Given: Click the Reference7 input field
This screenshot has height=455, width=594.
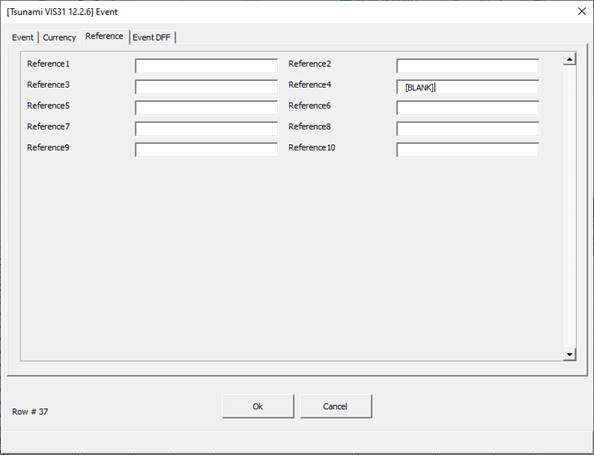Looking at the screenshot, I should coord(206,128).
